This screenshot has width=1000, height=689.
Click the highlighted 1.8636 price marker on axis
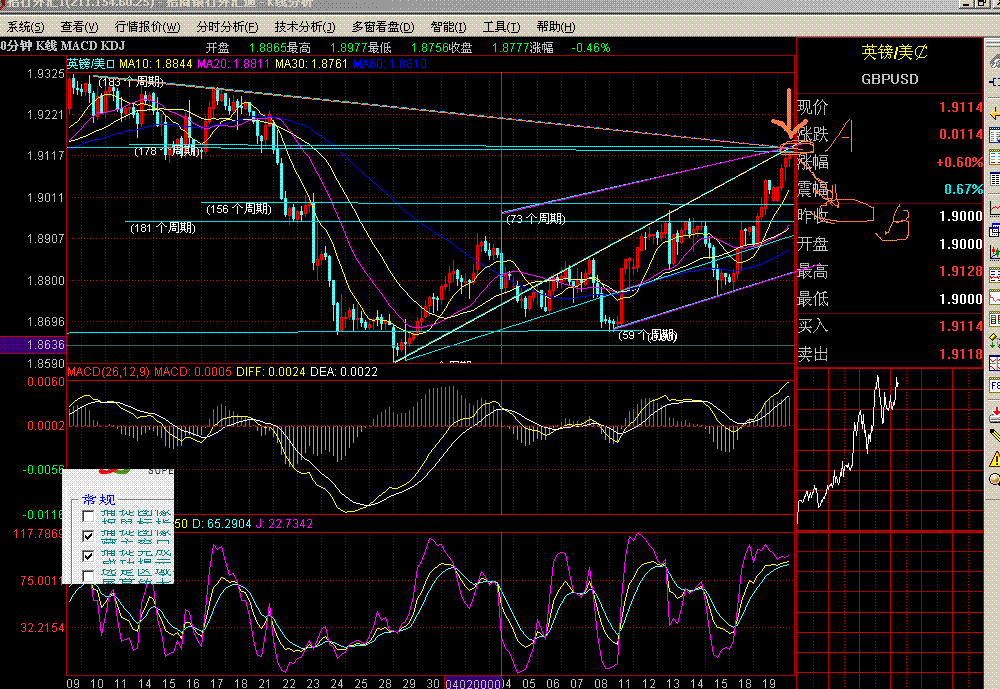point(33,344)
